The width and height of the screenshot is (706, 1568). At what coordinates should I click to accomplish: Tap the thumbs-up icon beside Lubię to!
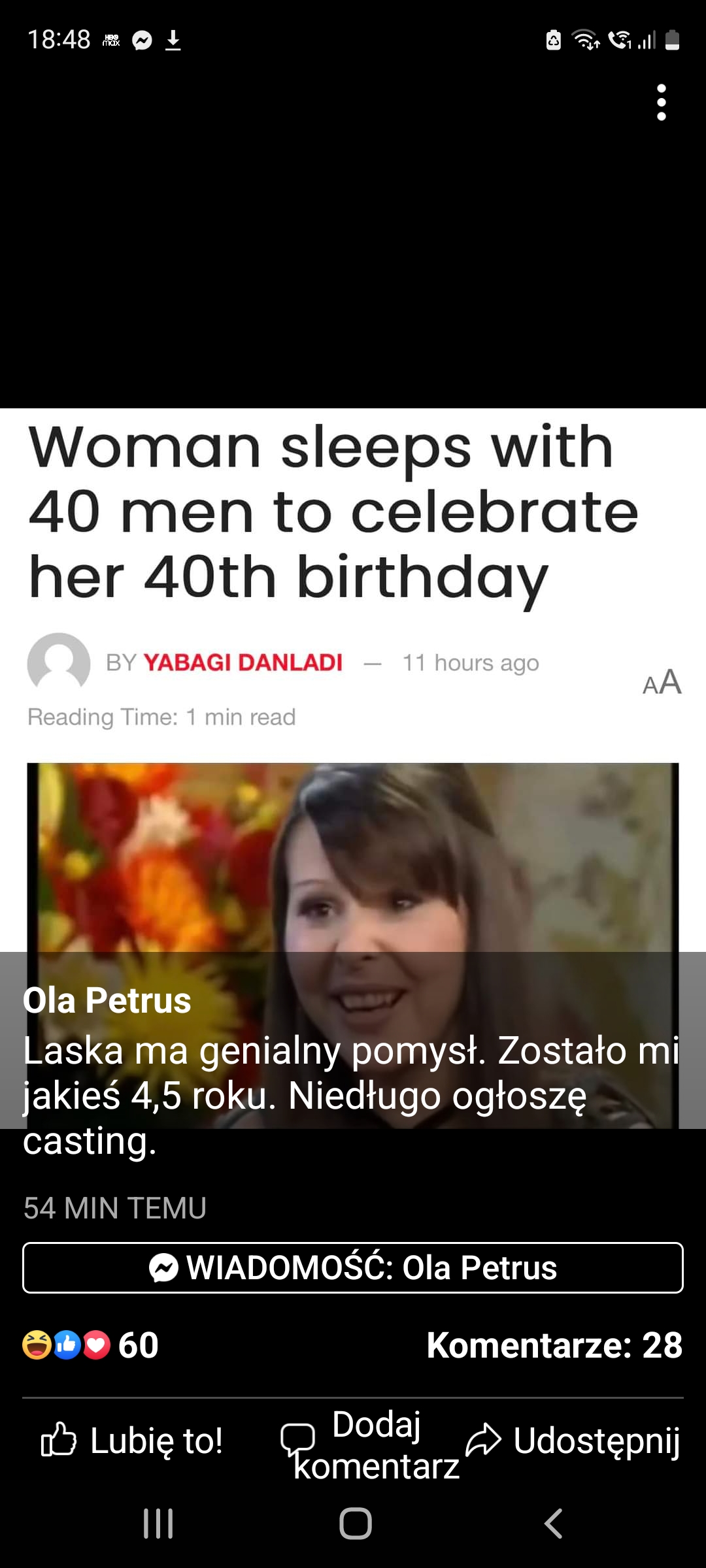pos(59,1439)
